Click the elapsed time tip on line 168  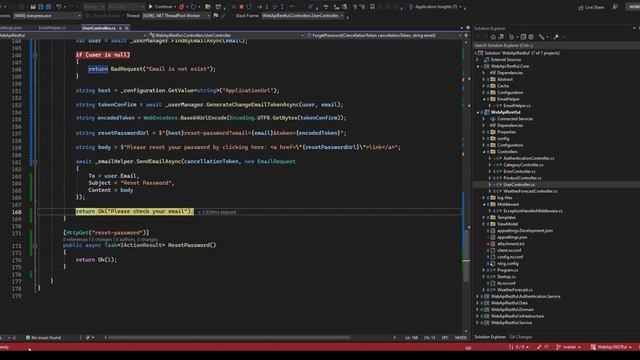[x=217, y=212]
